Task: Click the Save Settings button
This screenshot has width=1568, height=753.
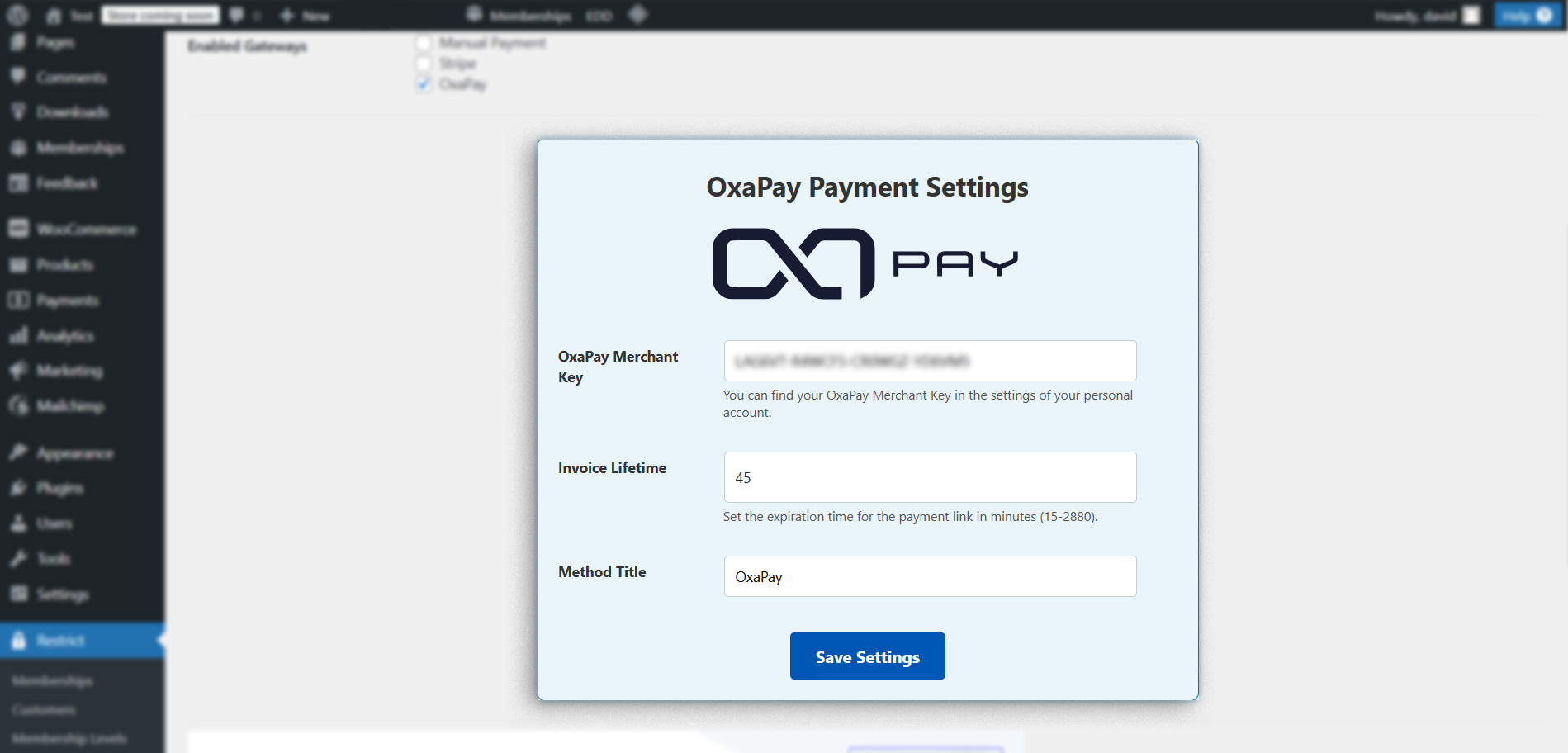Action: tap(867, 656)
